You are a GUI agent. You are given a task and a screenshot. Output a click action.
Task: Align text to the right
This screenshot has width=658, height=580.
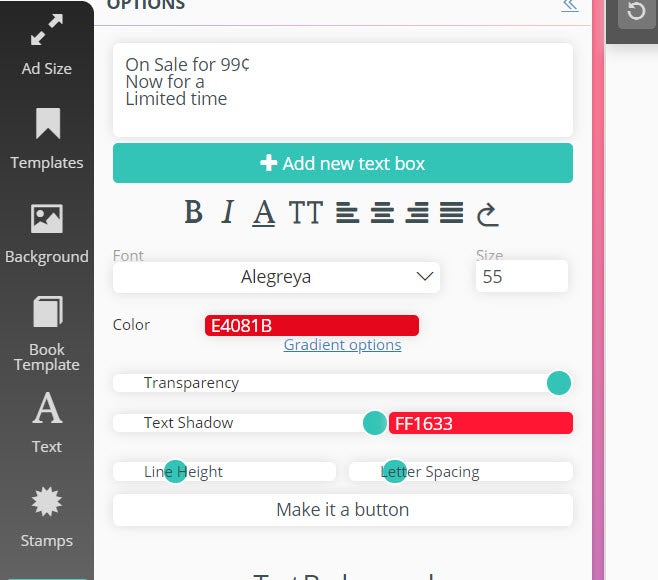(x=417, y=212)
